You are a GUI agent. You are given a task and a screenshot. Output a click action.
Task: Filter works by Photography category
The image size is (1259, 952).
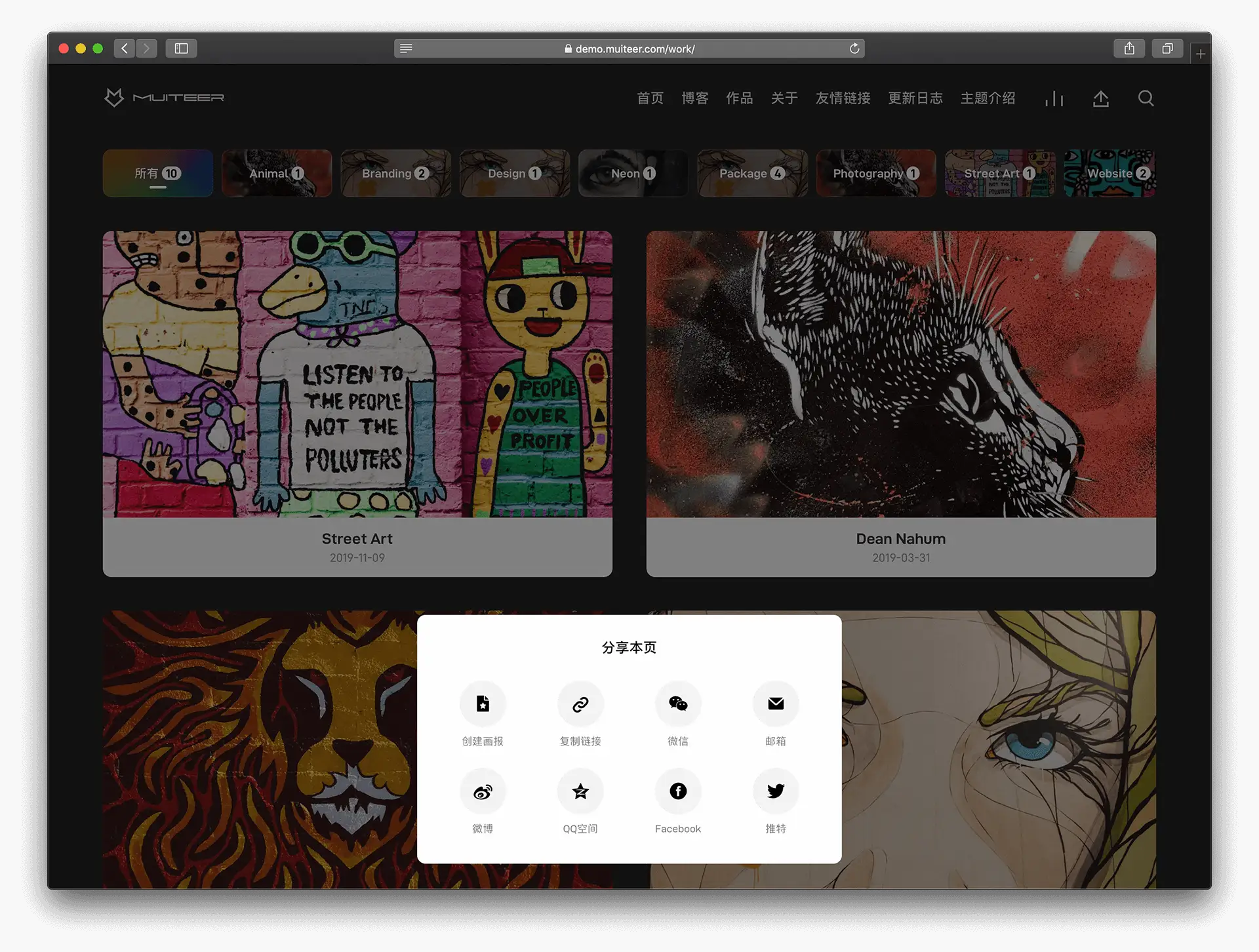(876, 173)
